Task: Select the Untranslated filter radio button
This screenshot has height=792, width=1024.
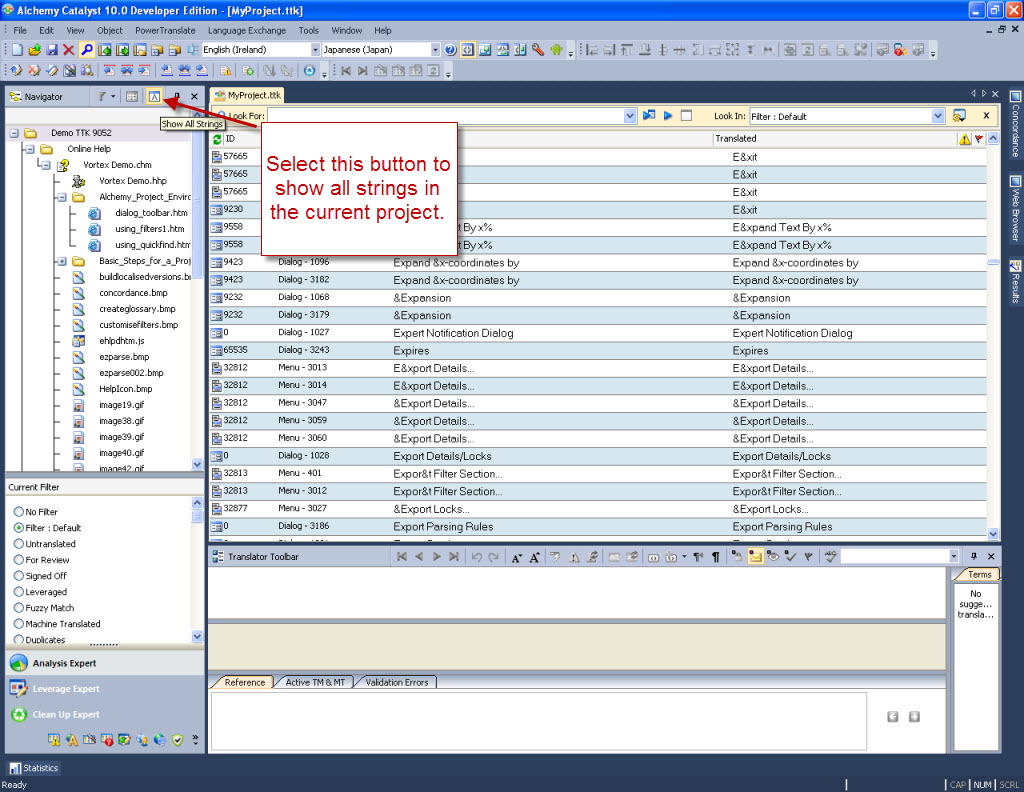Action: coord(19,544)
